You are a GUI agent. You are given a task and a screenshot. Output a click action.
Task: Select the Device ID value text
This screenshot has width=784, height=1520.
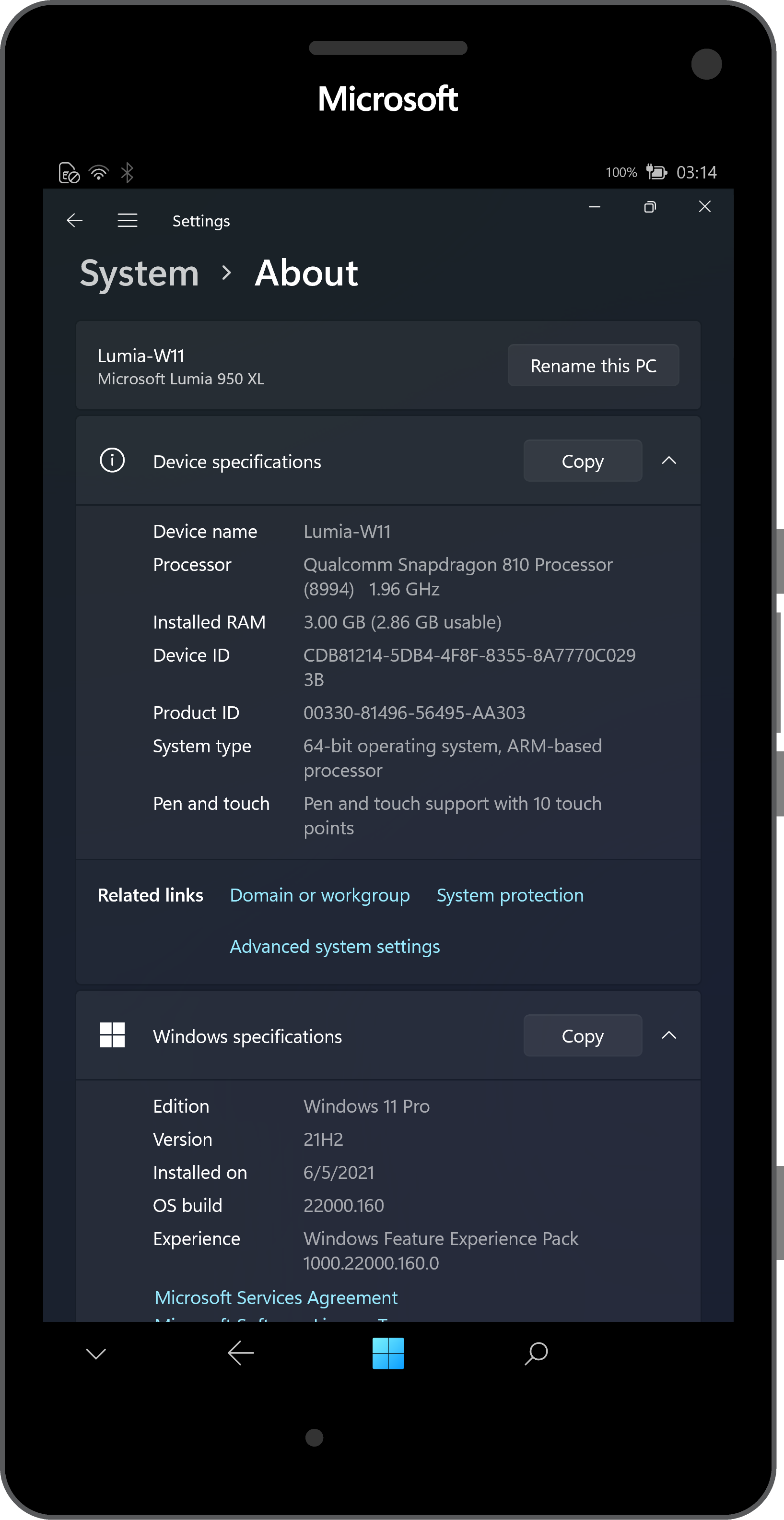click(x=469, y=667)
